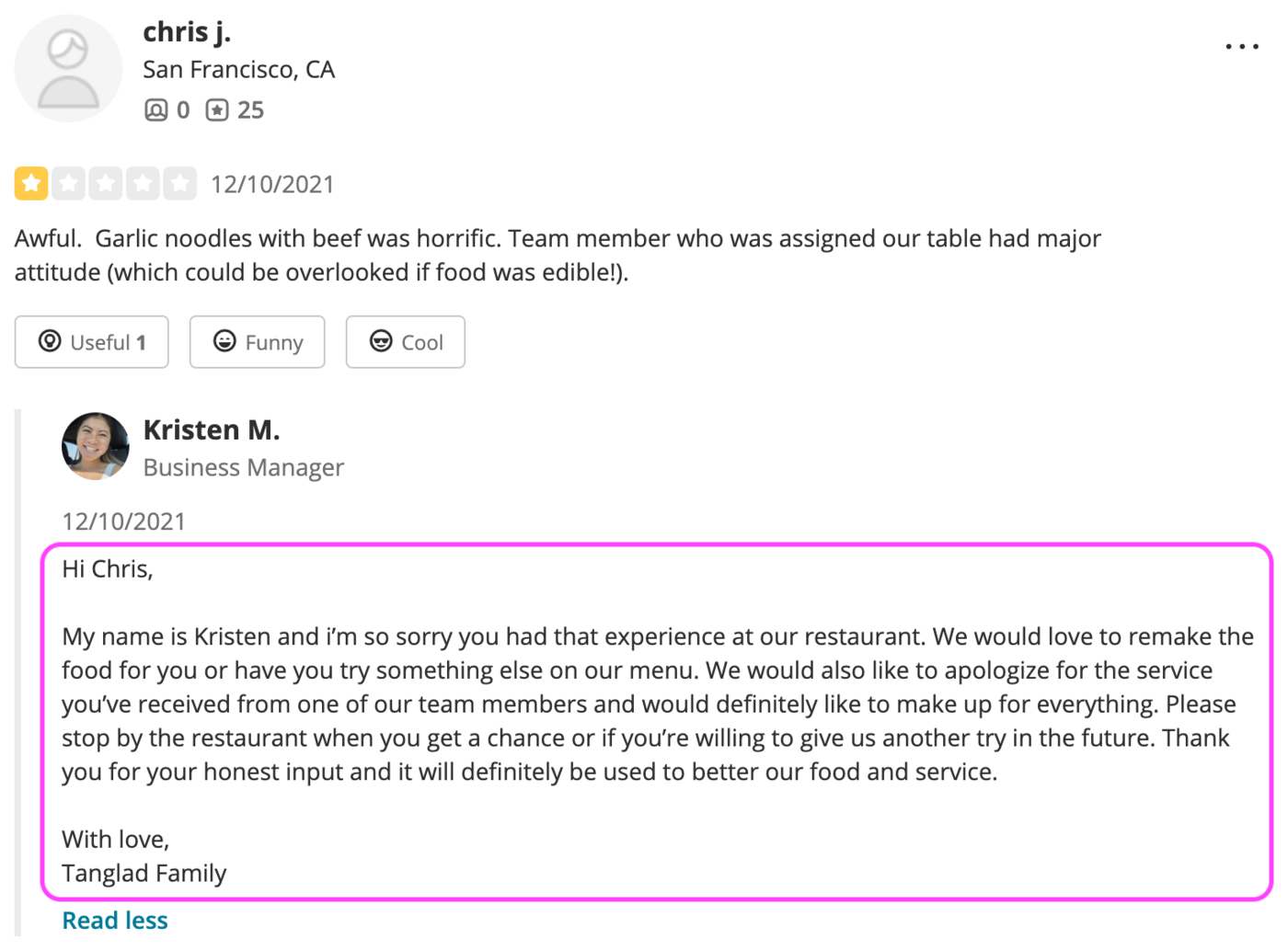Viewport: 1288px width, 950px height.
Task: Collapse the response with Read less
Action: [114, 920]
